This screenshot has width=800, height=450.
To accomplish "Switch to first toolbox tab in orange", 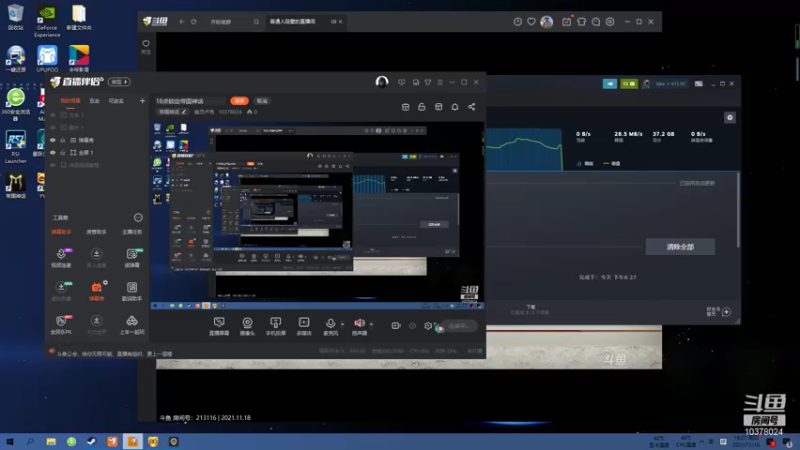I will pos(61,232).
